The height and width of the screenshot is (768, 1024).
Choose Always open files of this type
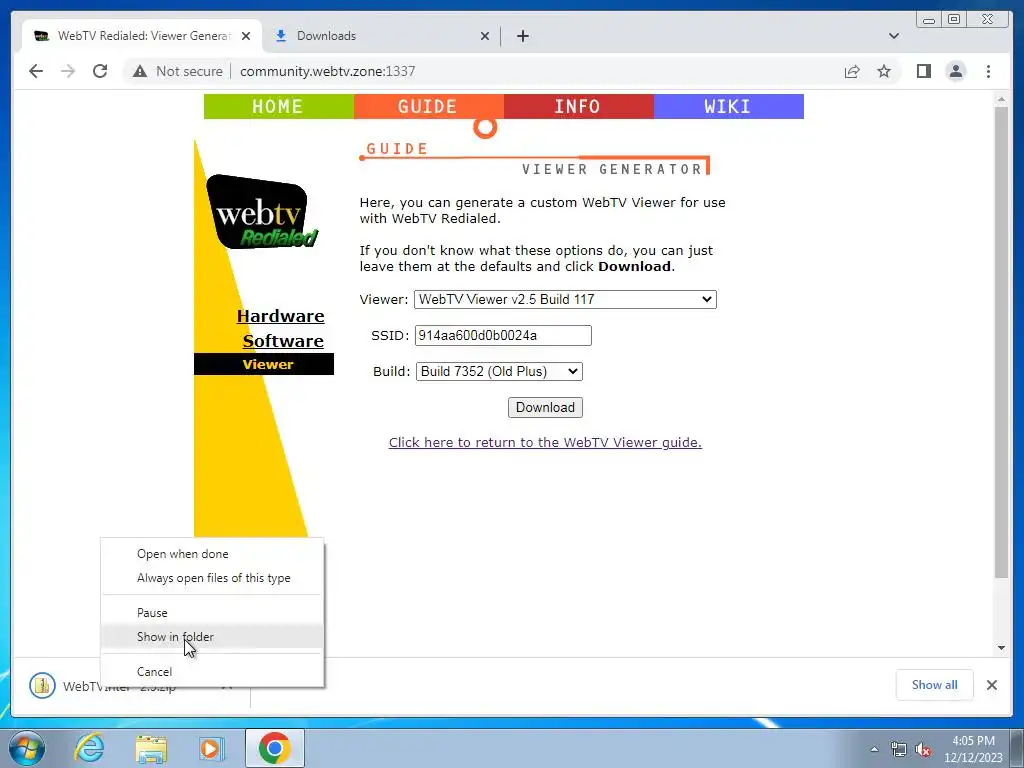click(212, 578)
